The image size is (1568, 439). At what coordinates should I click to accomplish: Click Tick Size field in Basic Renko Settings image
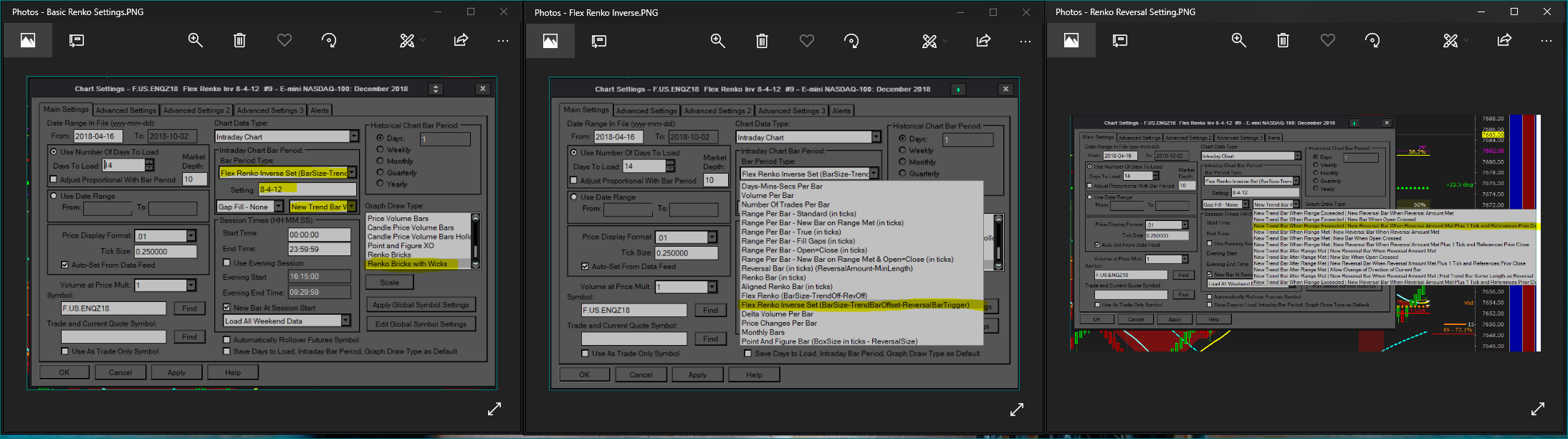click(164, 252)
